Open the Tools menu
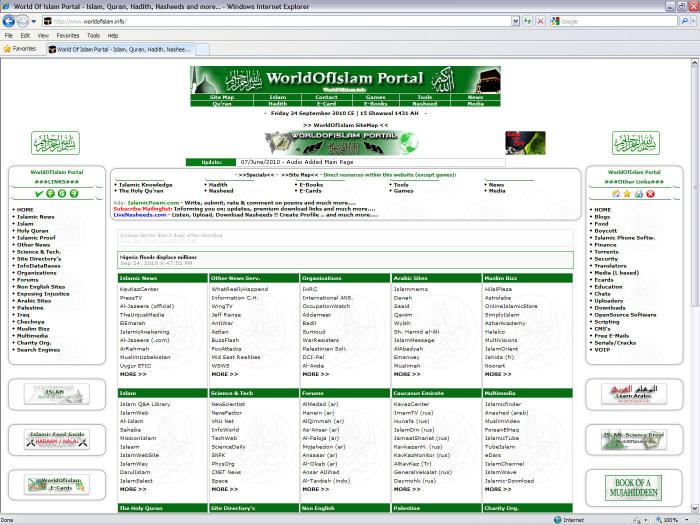 (93, 35)
